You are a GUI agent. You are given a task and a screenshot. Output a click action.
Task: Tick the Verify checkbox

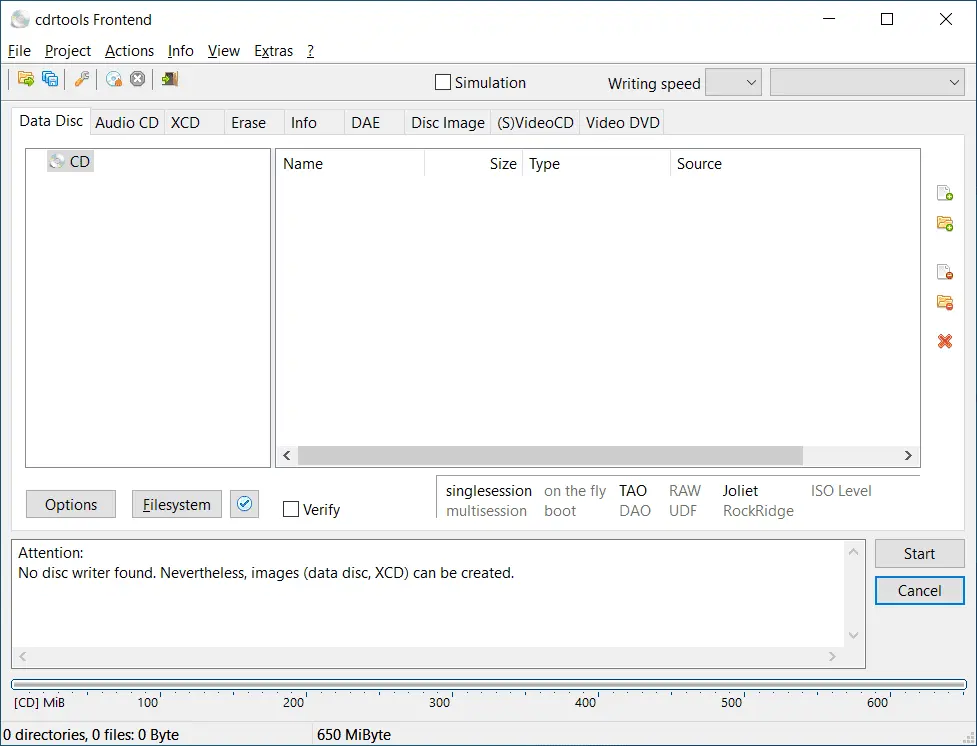coord(291,510)
